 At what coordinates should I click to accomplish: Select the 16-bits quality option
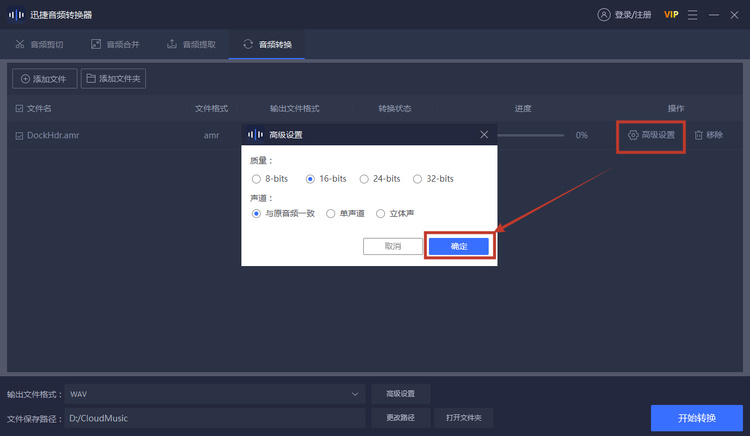click(326, 179)
